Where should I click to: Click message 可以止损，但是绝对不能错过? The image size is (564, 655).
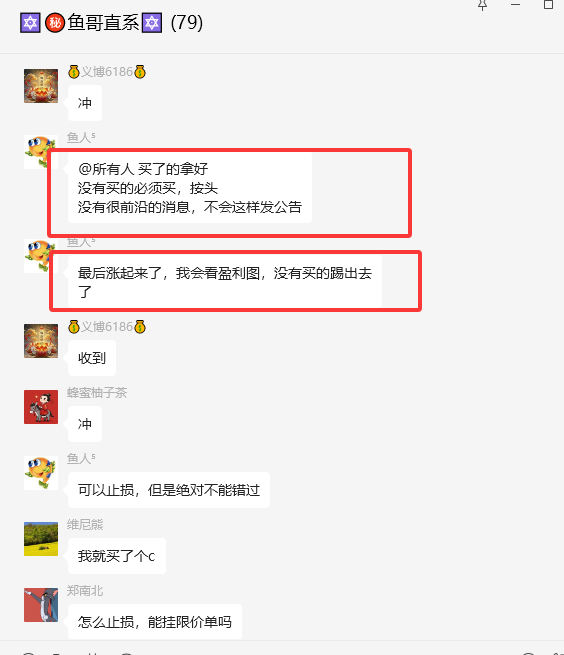click(x=169, y=490)
